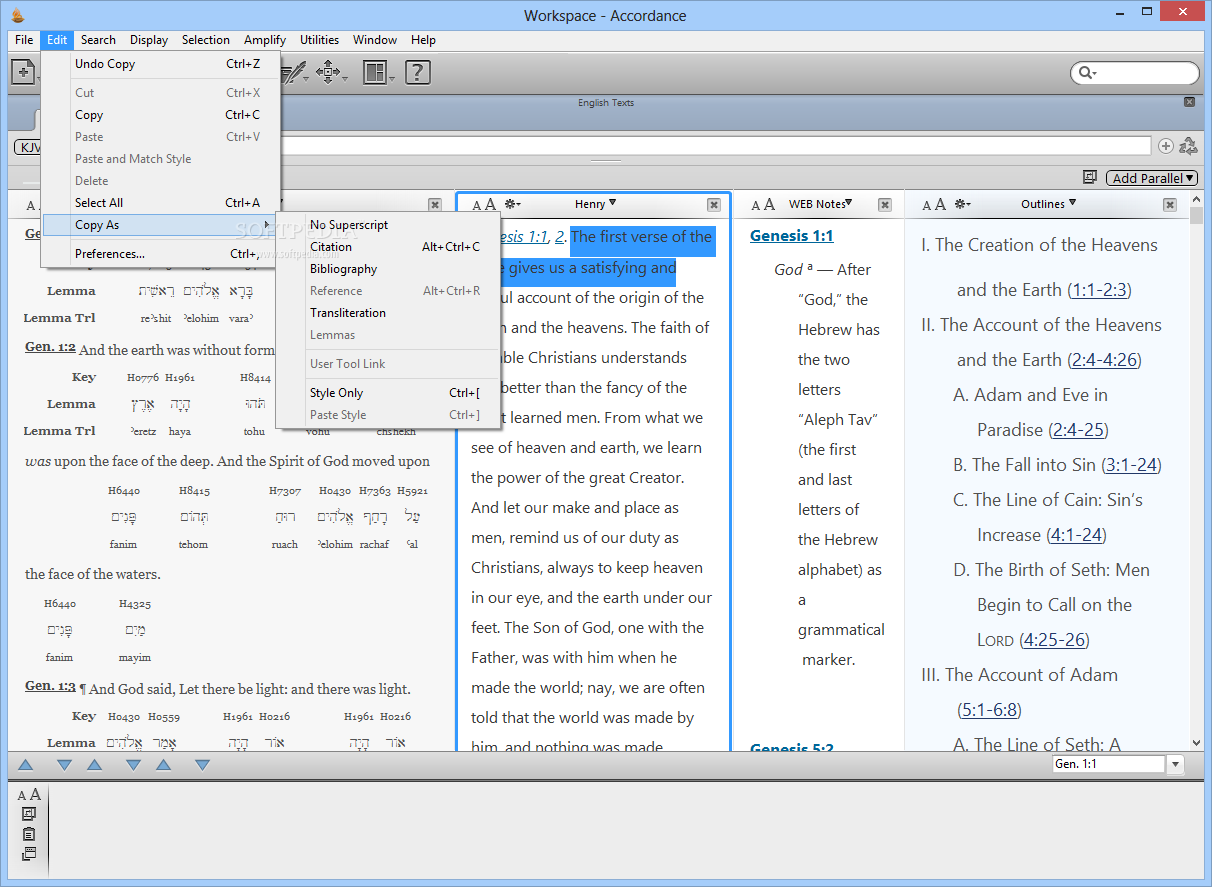
Task: Increase text size in WEB Notes pane
Action: coord(769,204)
